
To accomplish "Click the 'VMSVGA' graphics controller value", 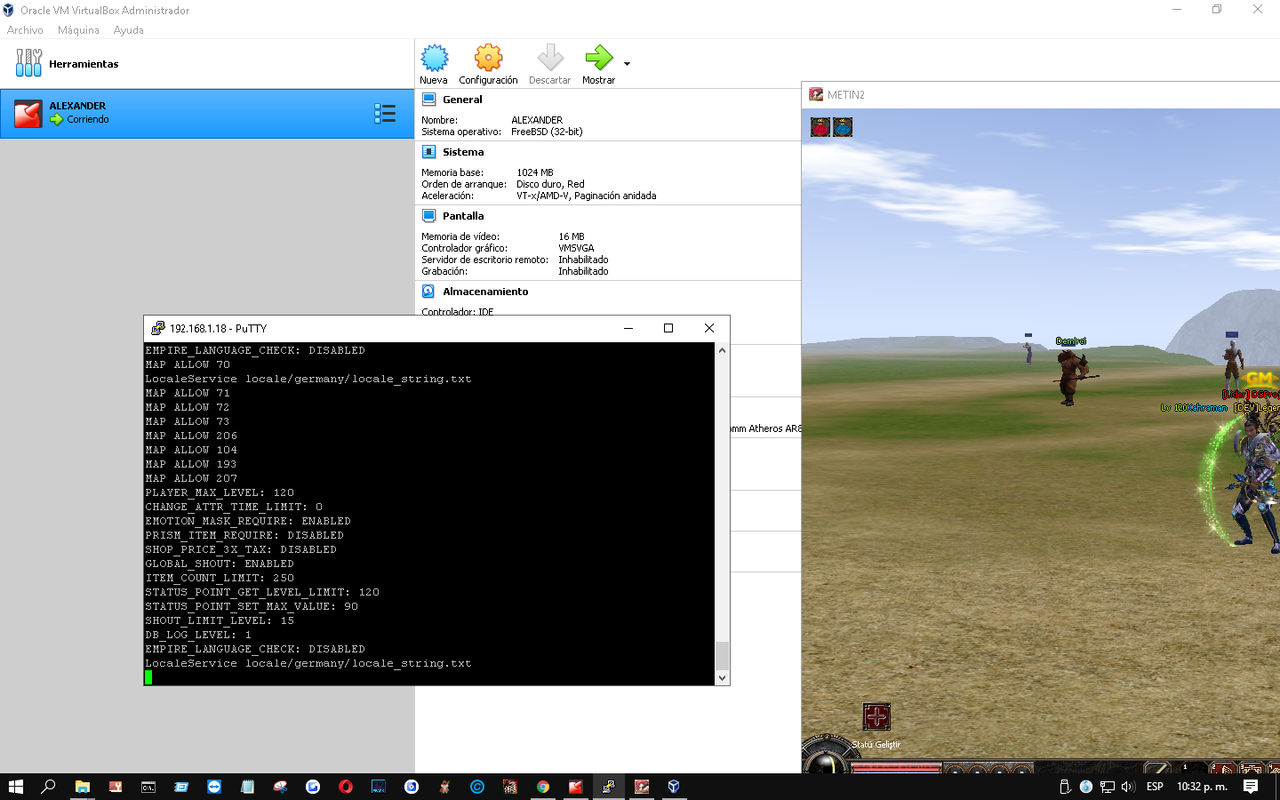I will 577,248.
